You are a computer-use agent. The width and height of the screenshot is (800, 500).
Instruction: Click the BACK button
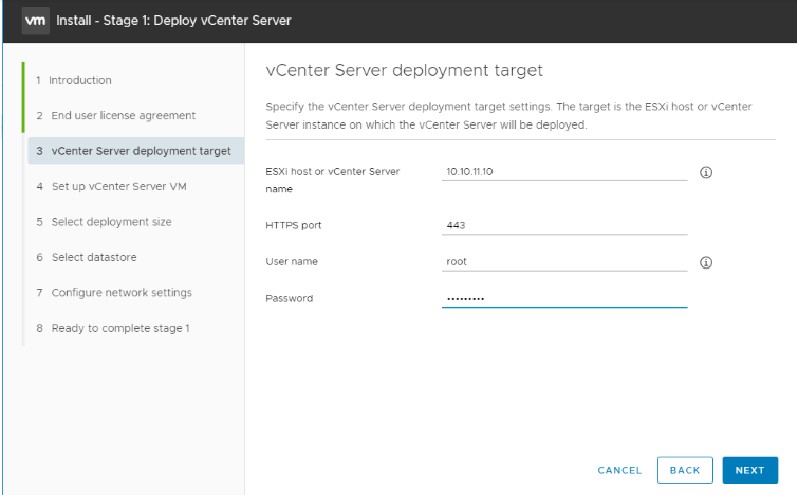click(685, 470)
